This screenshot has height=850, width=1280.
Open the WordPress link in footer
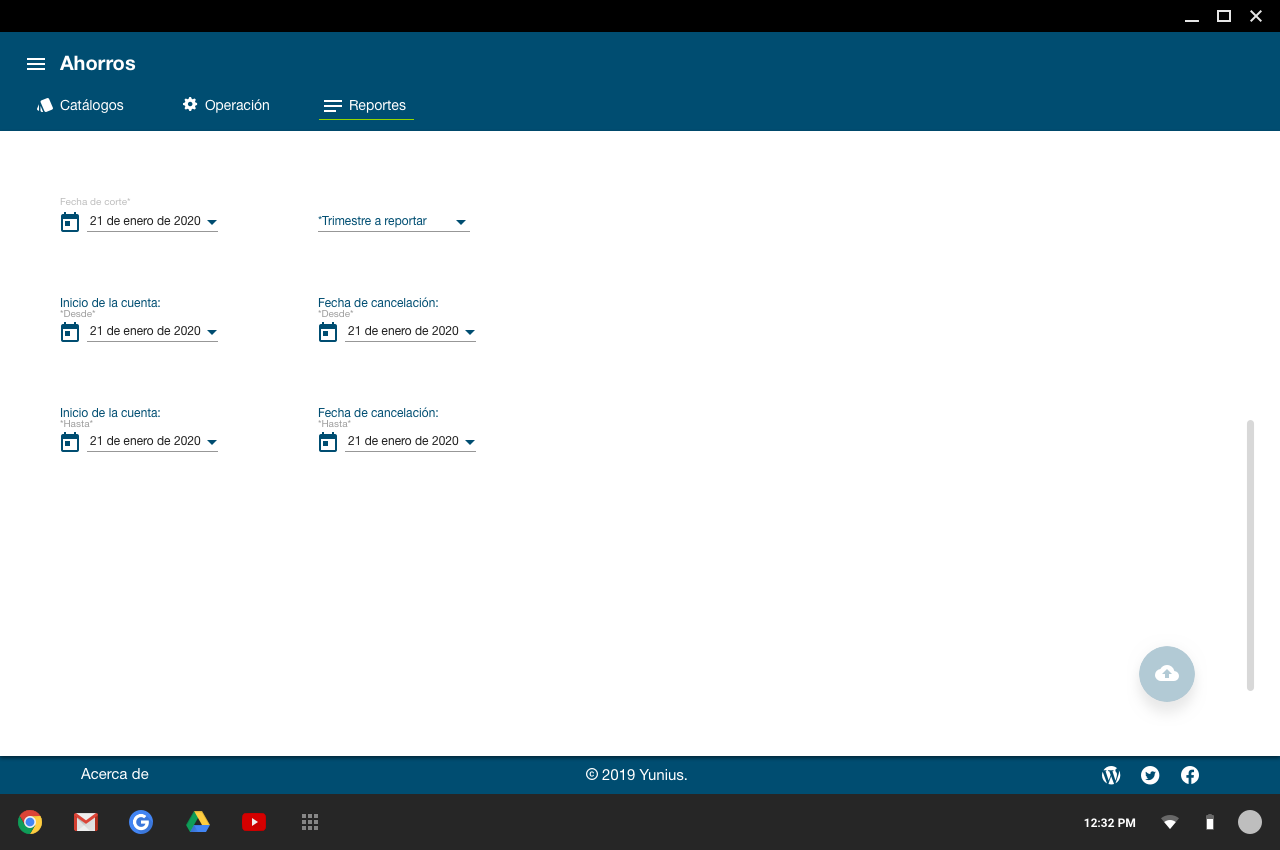(x=1110, y=775)
